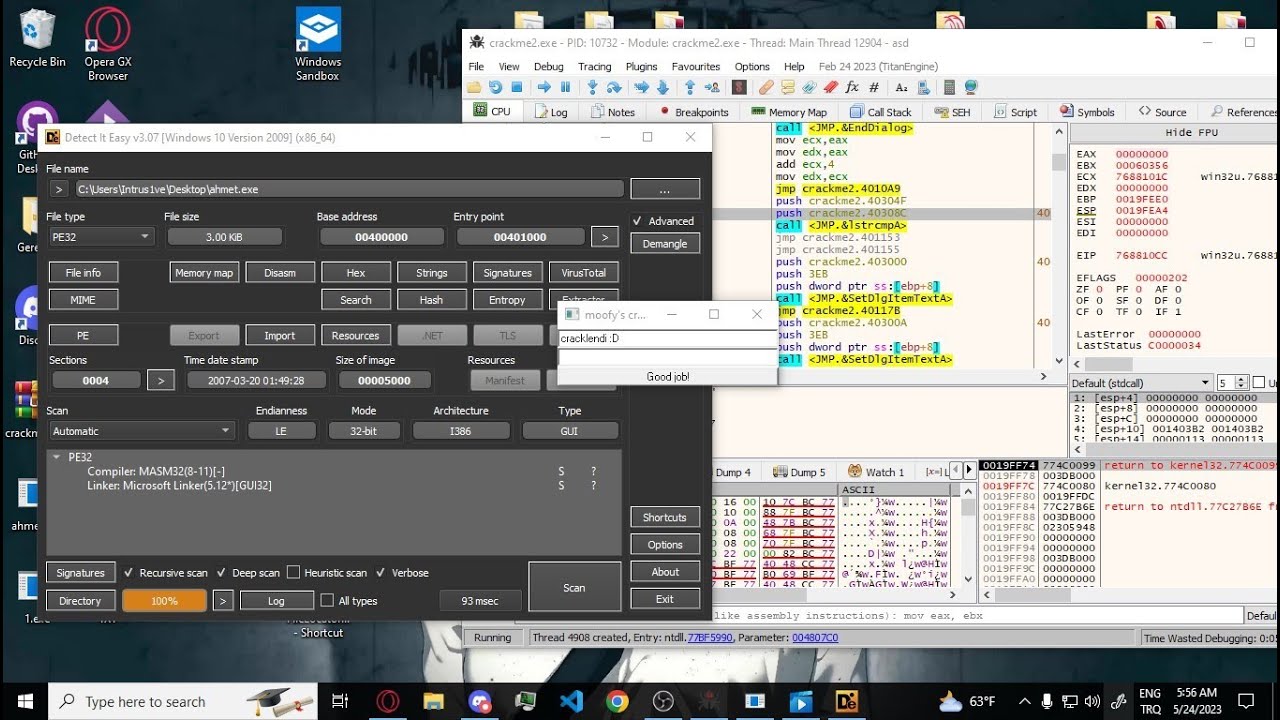The width and height of the screenshot is (1280, 720).
Task: Collapse the PE32 tree node in results
Action: click(x=57, y=457)
